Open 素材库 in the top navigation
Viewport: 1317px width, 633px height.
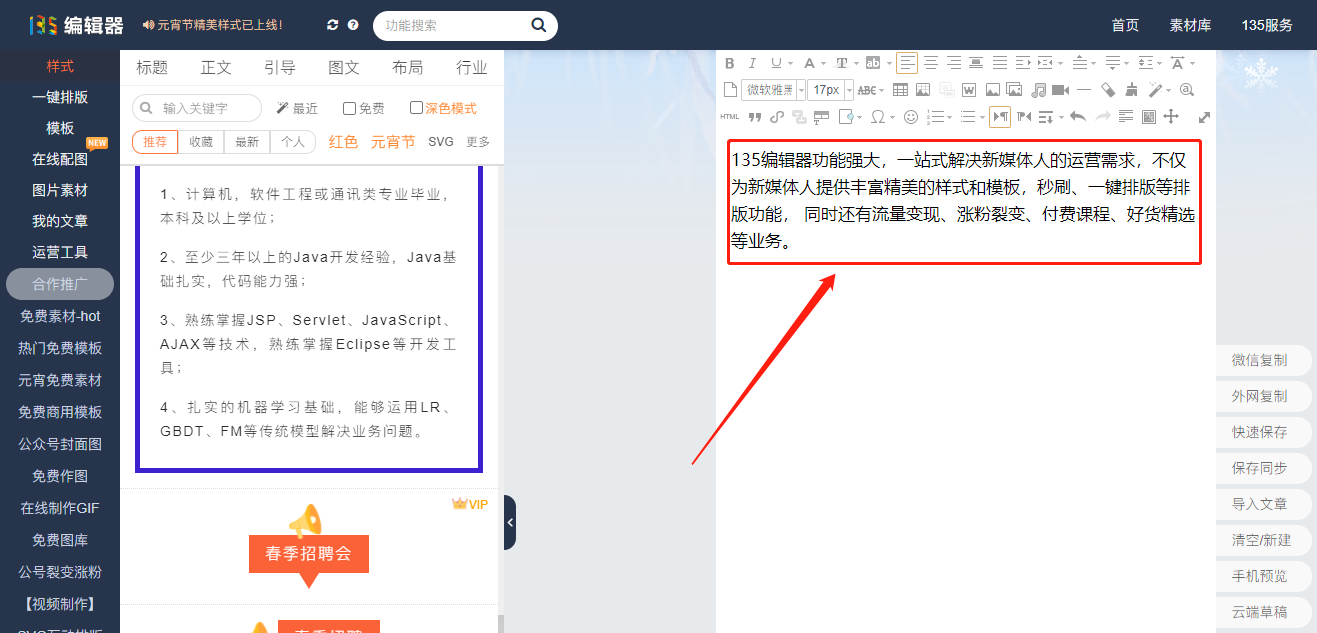(x=1190, y=25)
